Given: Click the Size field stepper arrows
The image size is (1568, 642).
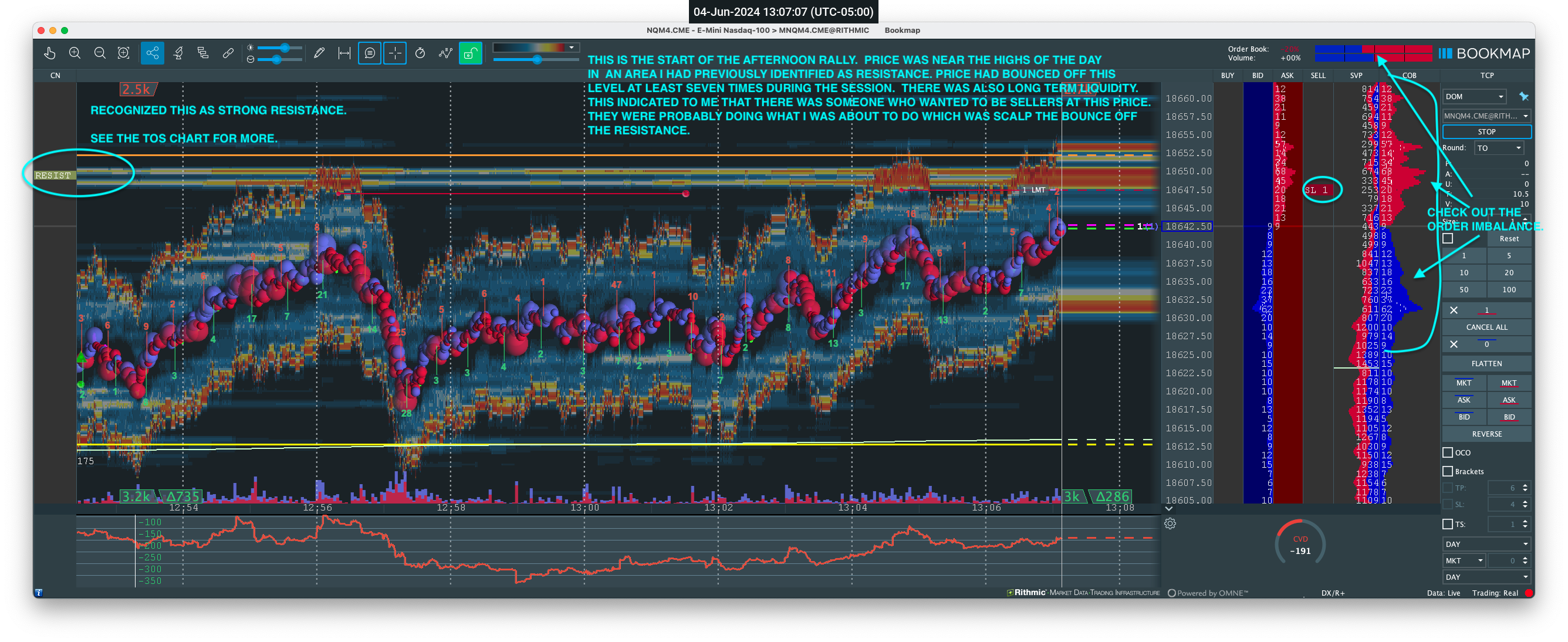Looking at the screenshot, I should 1525,221.
